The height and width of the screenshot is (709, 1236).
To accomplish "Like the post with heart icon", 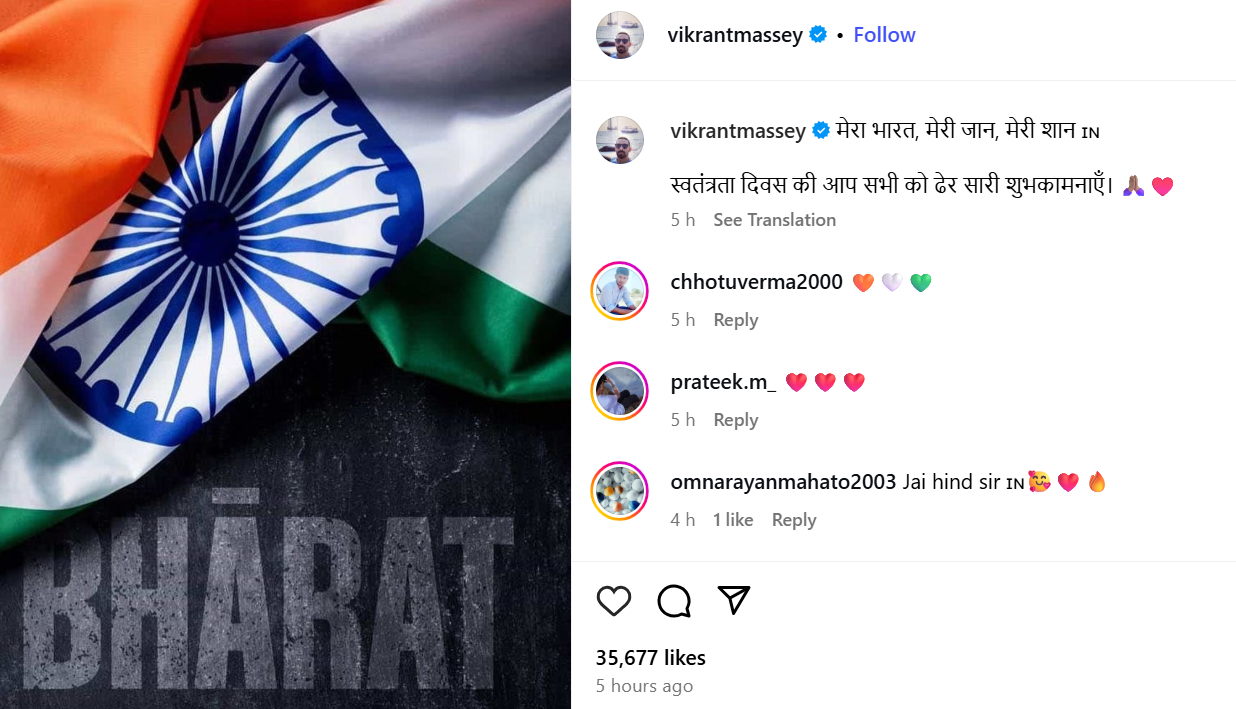I will coord(614,600).
